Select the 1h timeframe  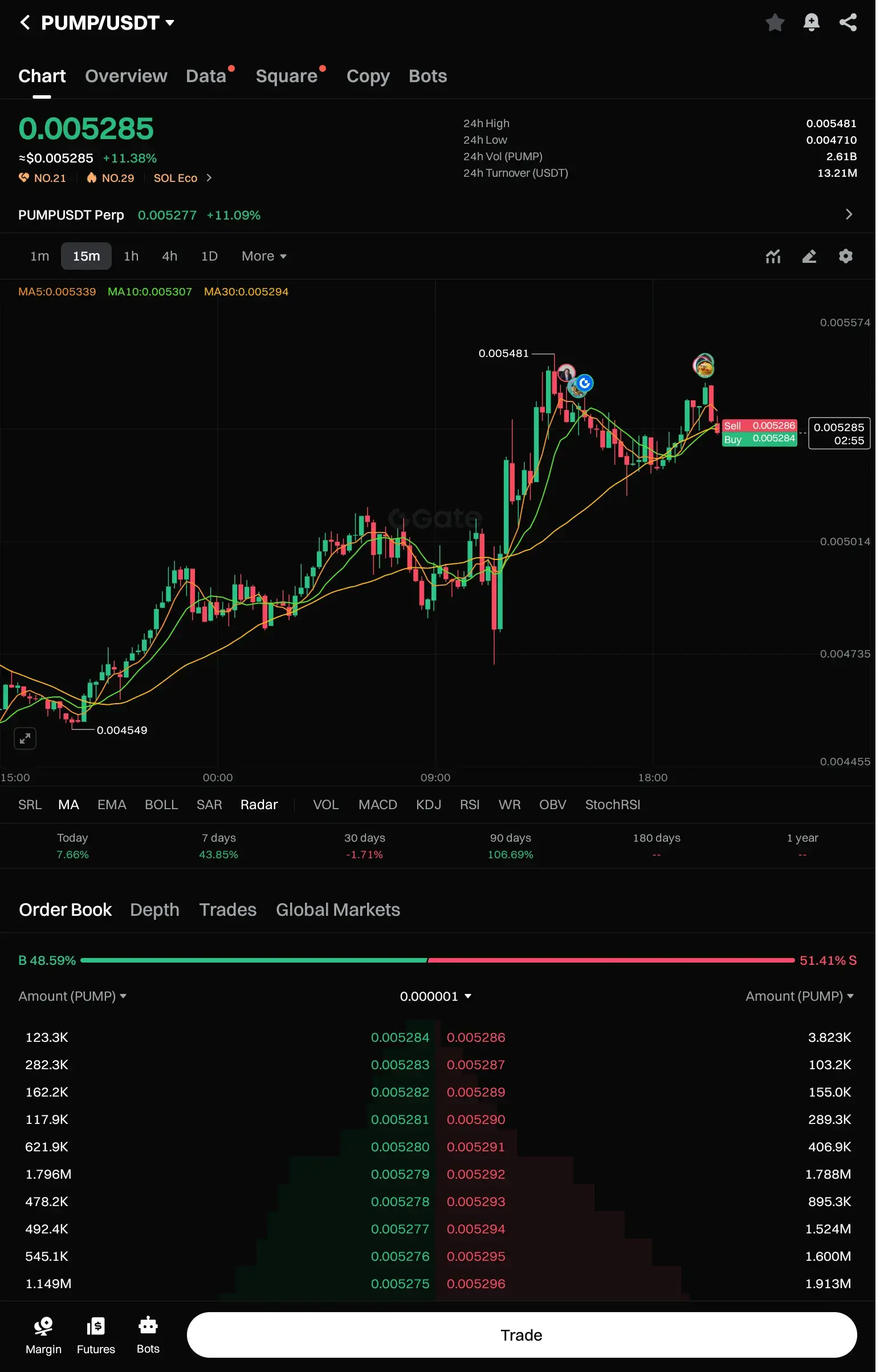point(131,256)
